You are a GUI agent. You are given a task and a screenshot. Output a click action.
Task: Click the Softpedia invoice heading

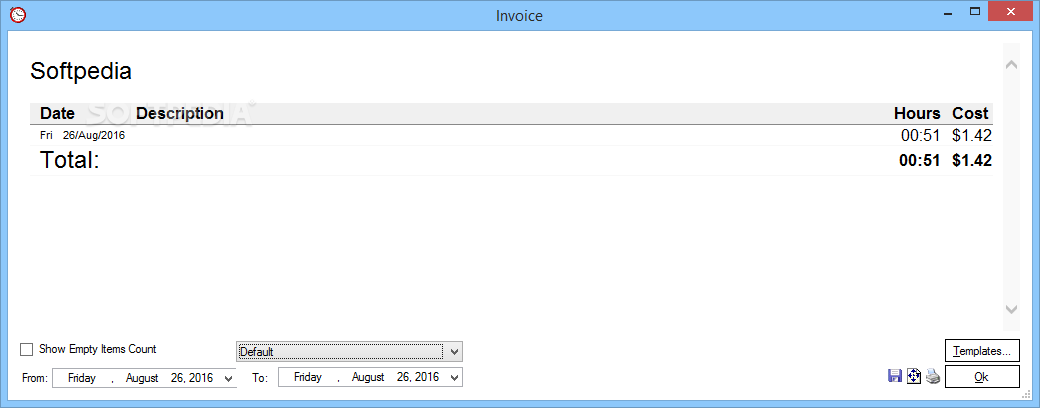tap(81, 71)
